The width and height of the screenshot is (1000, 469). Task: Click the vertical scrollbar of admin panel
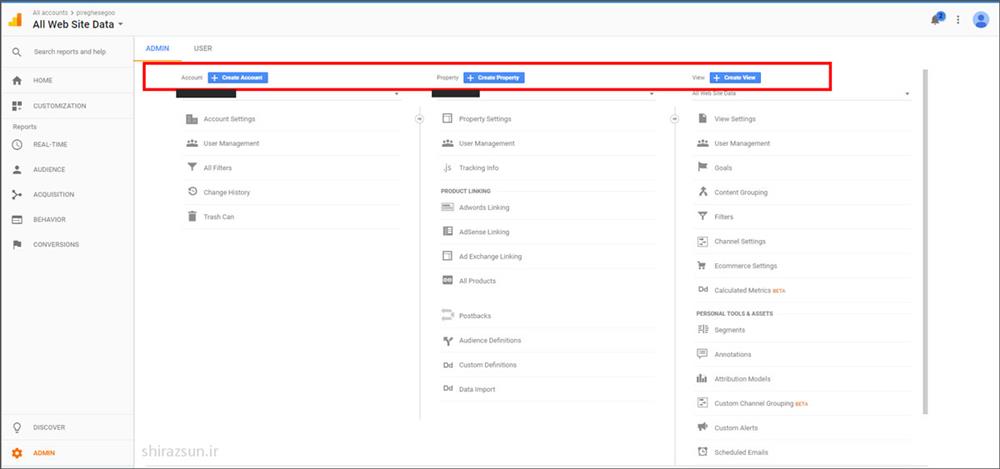pyautogui.click(x=925, y=241)
